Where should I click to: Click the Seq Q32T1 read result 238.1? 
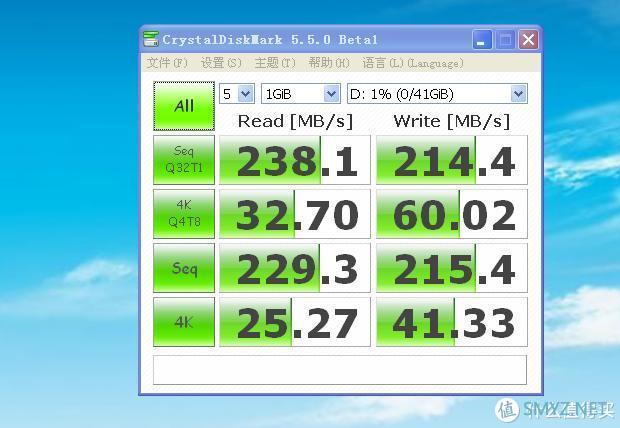[x=295, y=160]
